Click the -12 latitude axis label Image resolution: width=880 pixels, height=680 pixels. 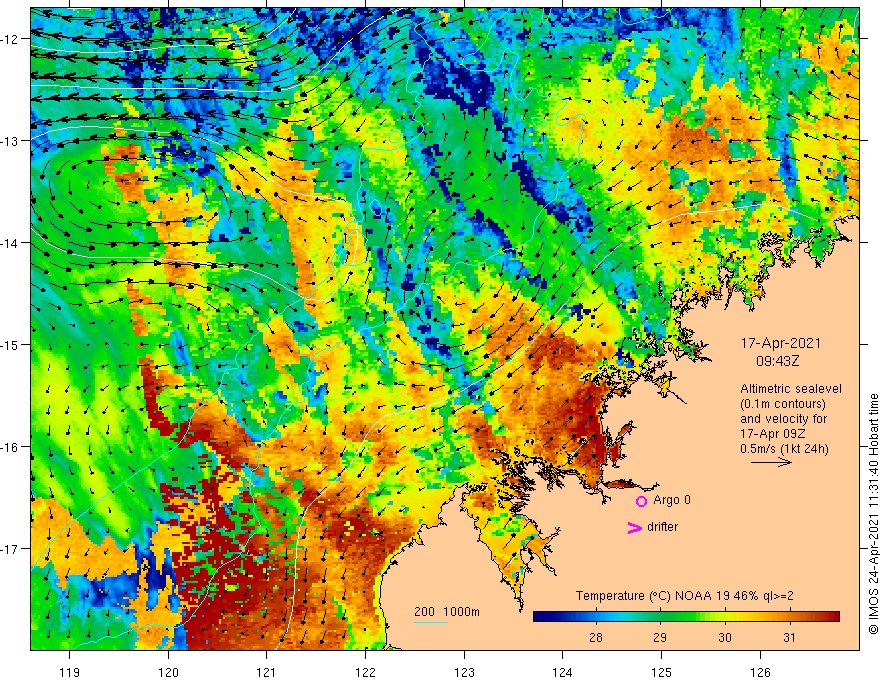pos(11,39)
